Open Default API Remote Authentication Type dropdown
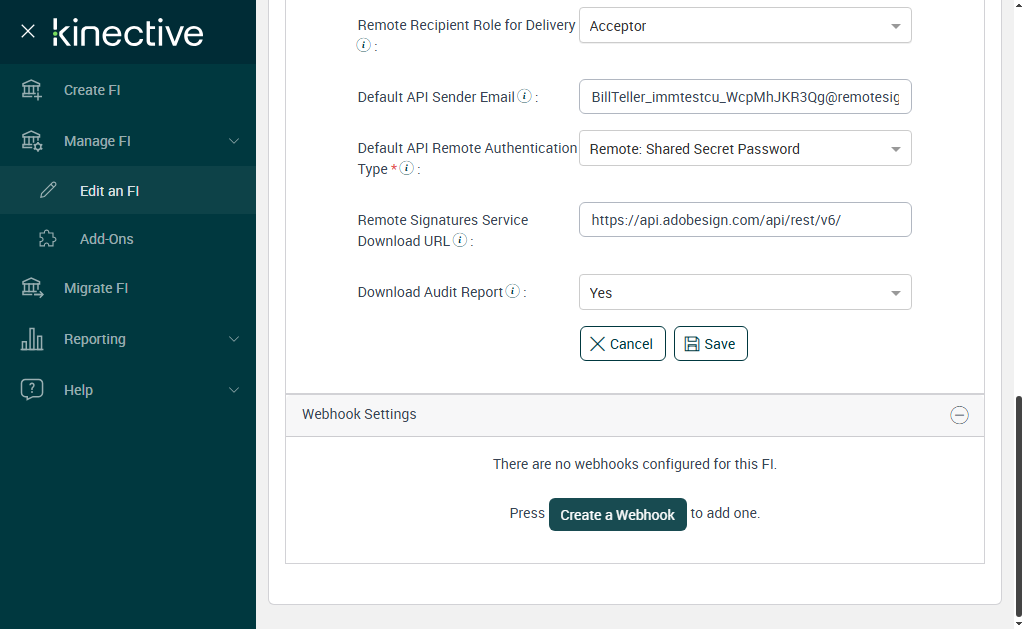The image size is (1024, 629). [x=745, y=149]
